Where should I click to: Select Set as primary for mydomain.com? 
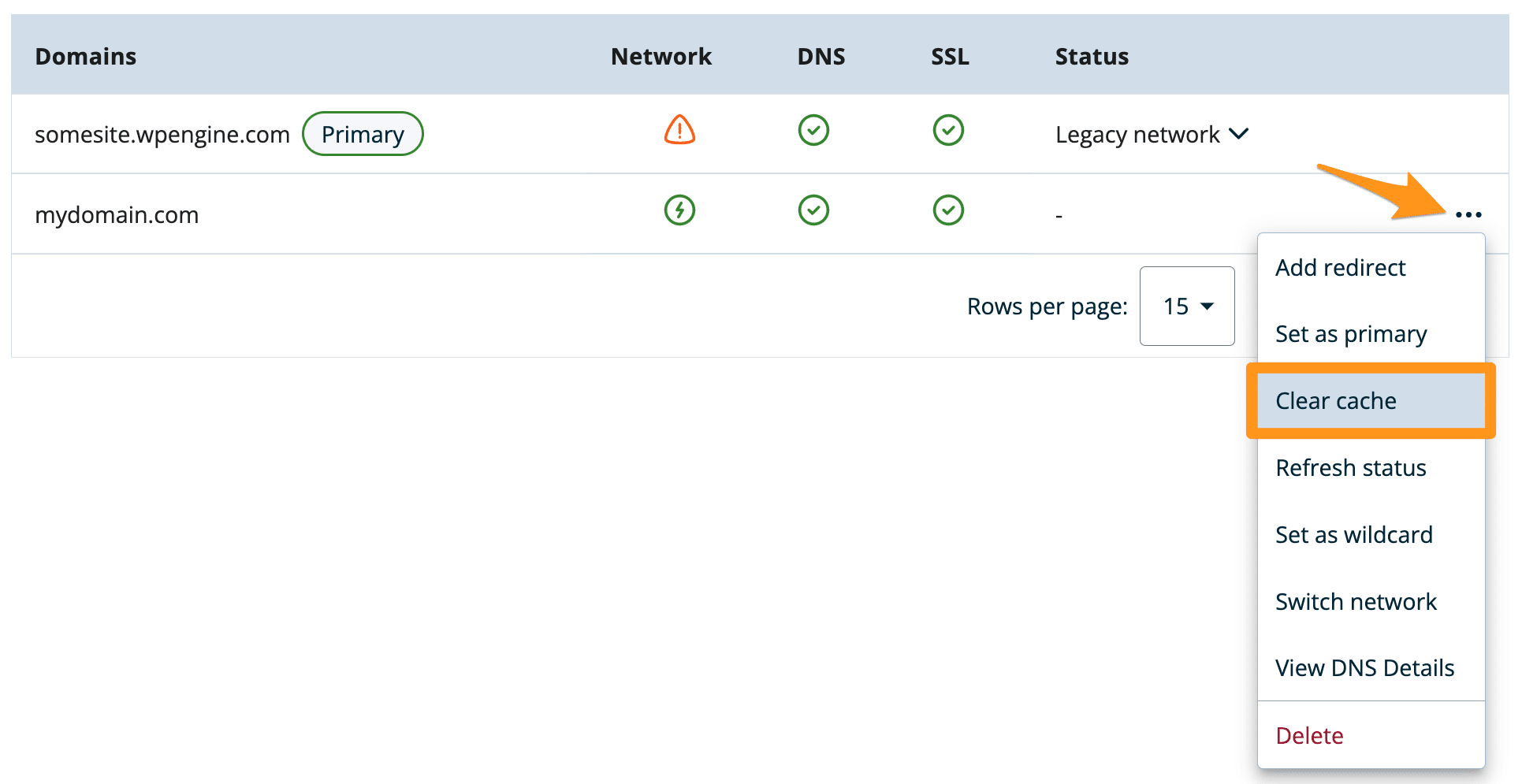[x=1351, y=333]
